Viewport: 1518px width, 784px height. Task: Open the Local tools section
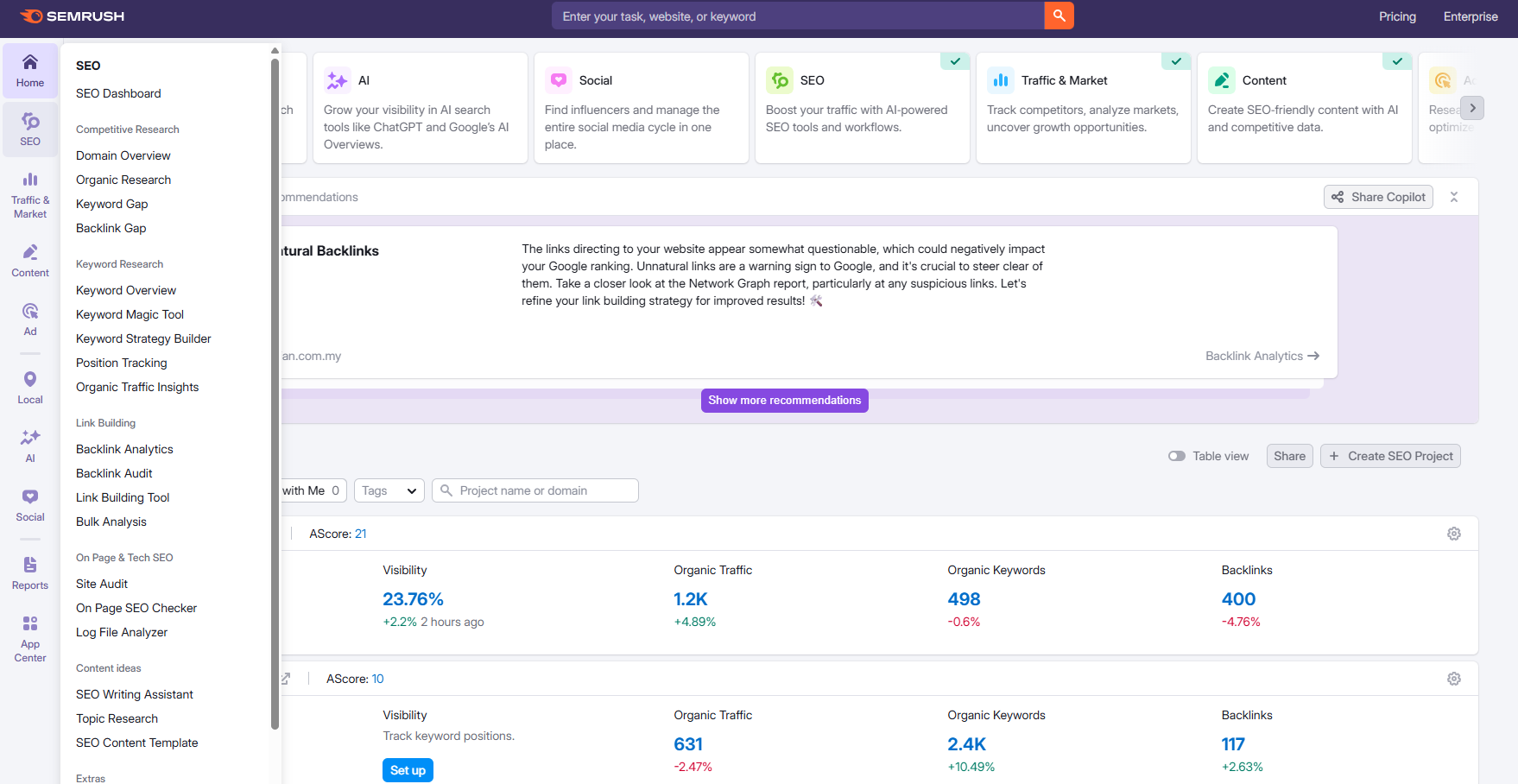point(30,385)
